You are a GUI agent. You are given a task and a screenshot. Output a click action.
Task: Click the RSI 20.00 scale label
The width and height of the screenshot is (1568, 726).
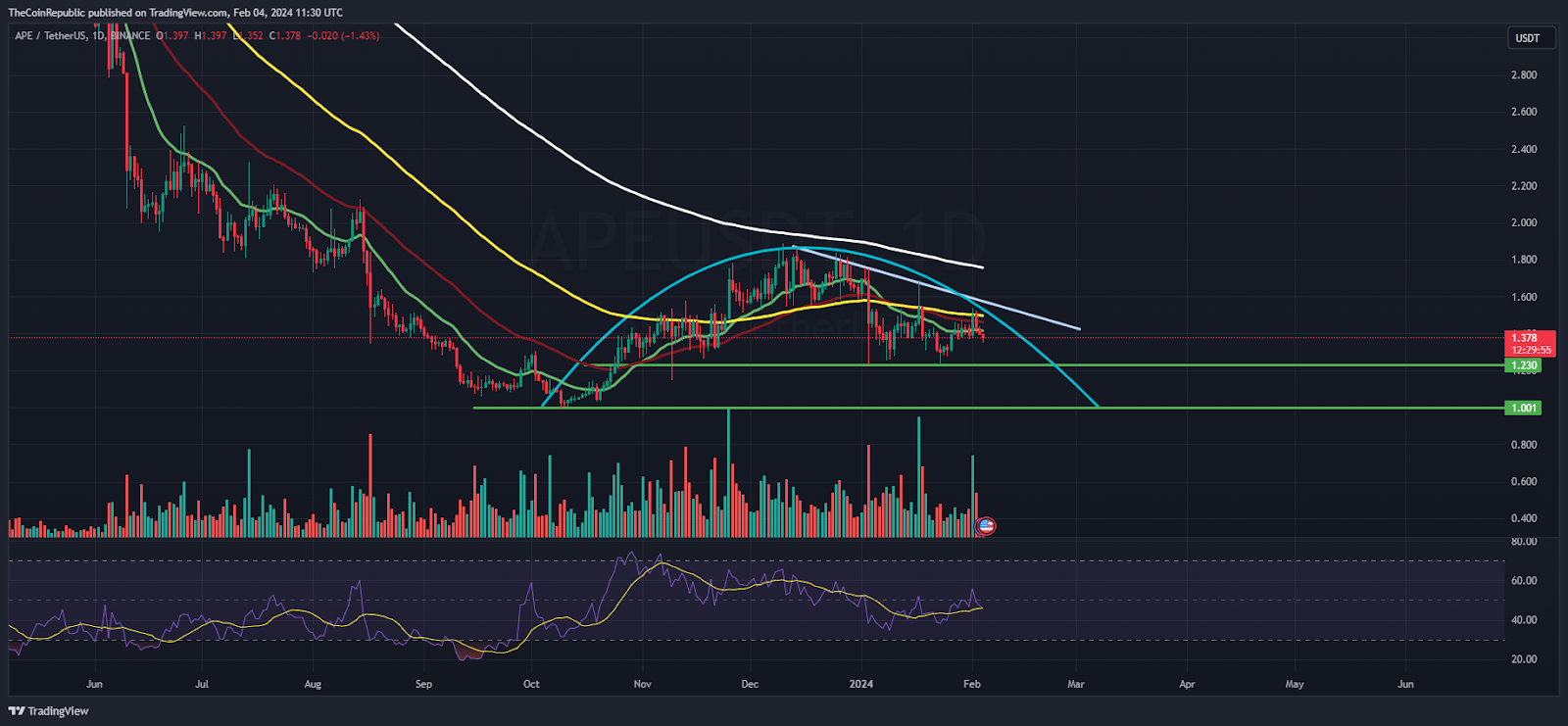[1524, 659]
